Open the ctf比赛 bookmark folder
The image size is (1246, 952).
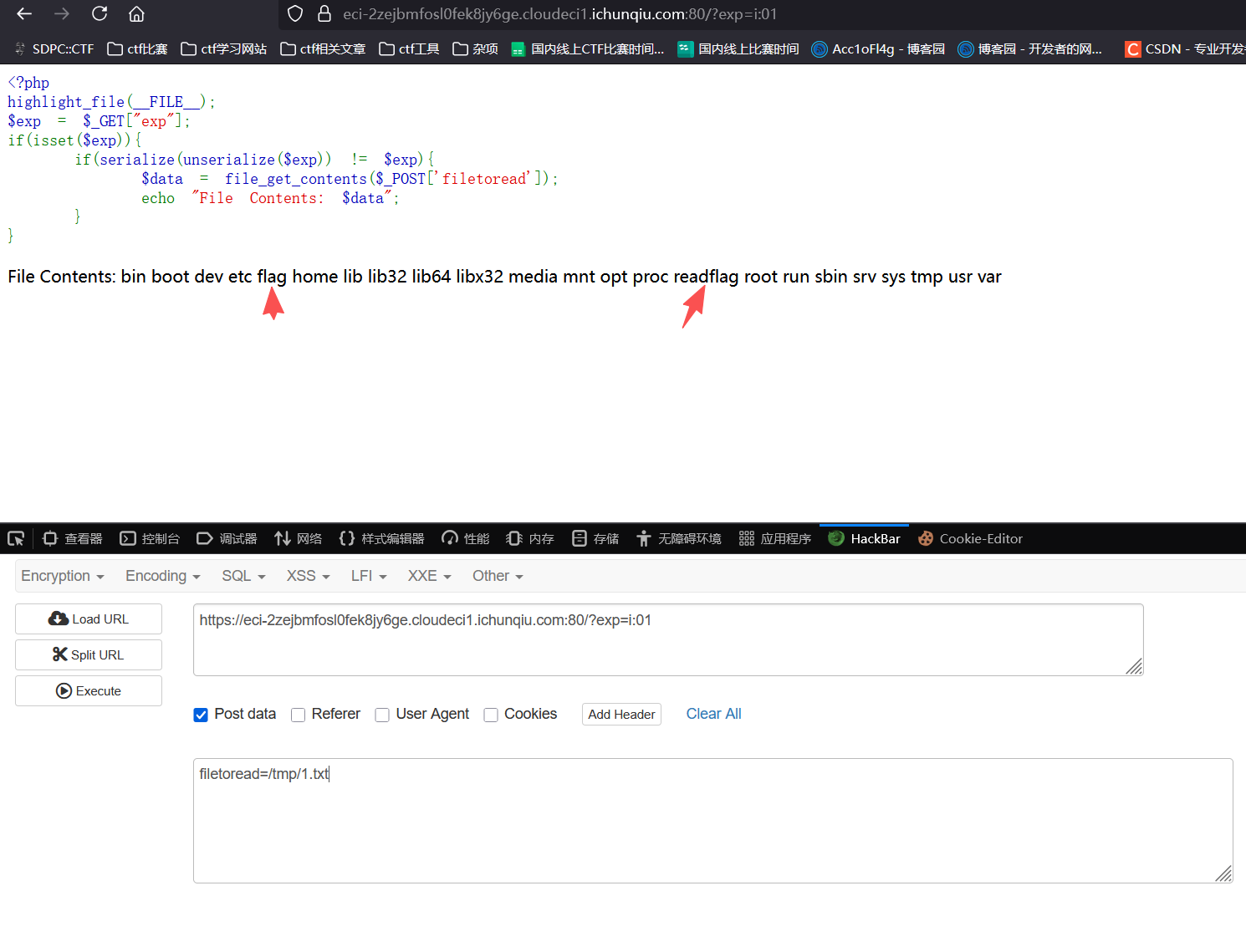(x=138, y=49)
